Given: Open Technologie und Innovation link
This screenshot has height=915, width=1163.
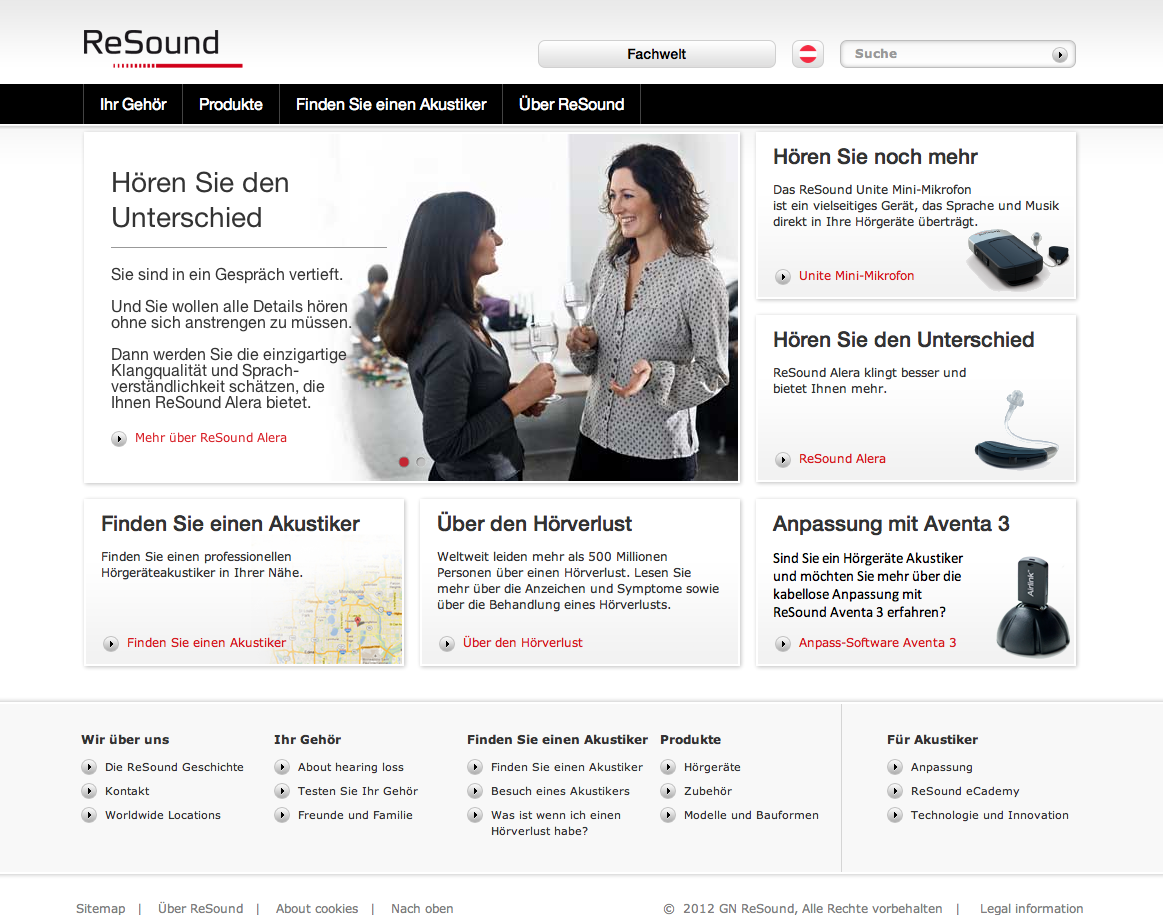Looking at the screenshot, I should 989,815.
